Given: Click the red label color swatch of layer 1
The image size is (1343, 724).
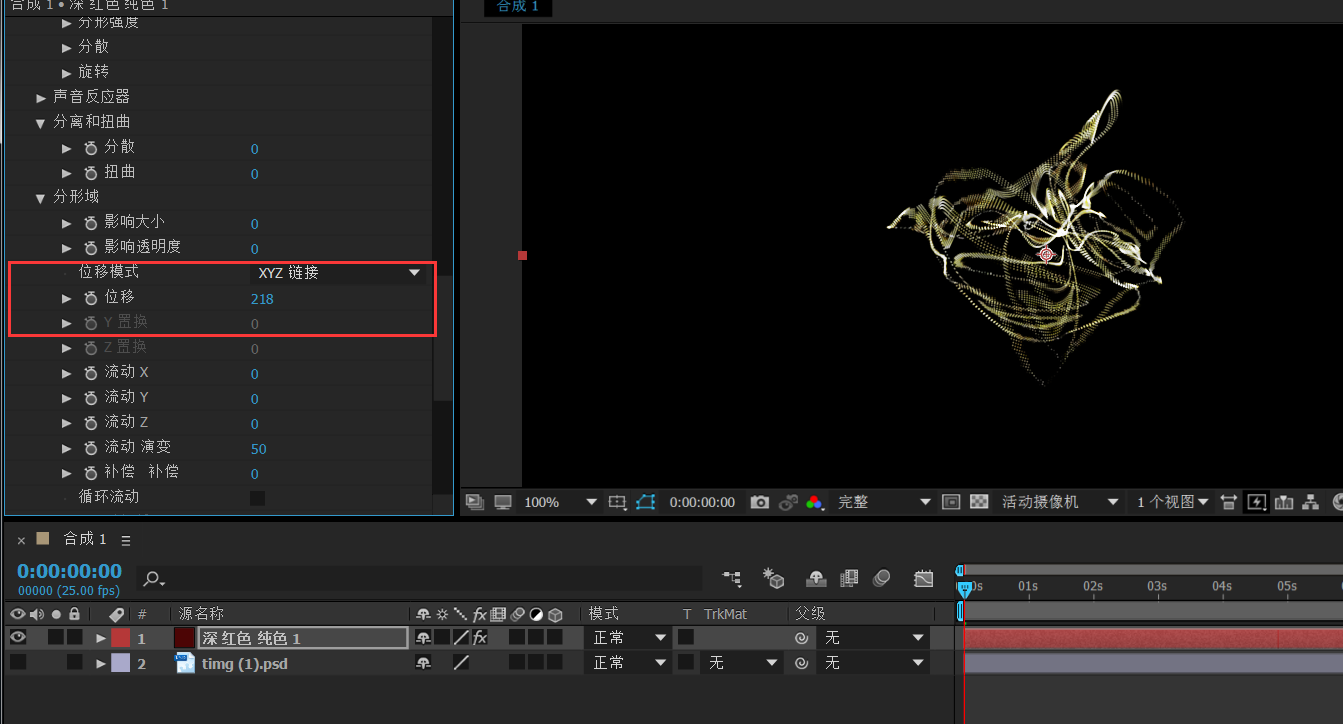Looking at the screenshot, I should click(120, 638).
